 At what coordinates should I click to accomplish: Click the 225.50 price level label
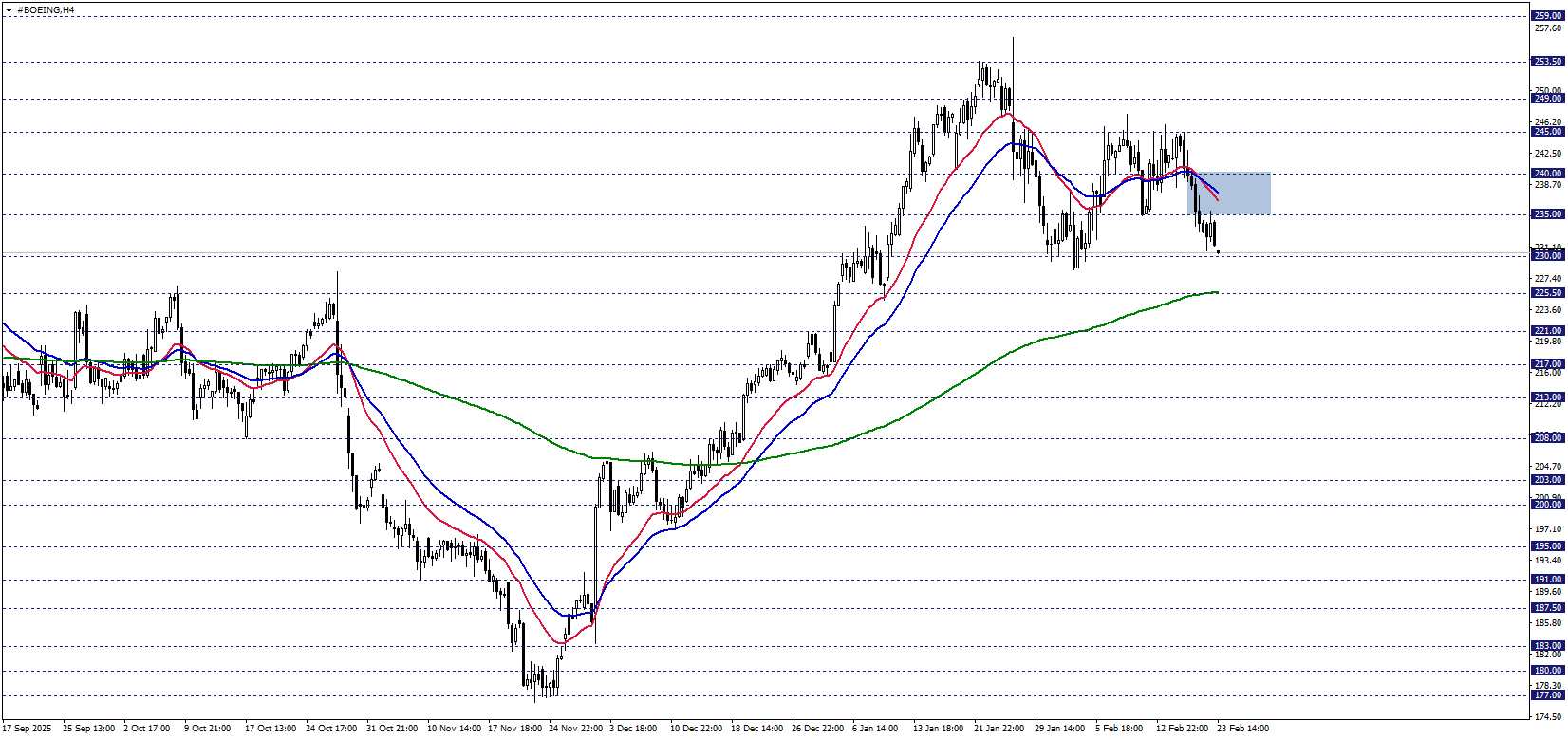pyautogui.click(x=1547, y=293)
